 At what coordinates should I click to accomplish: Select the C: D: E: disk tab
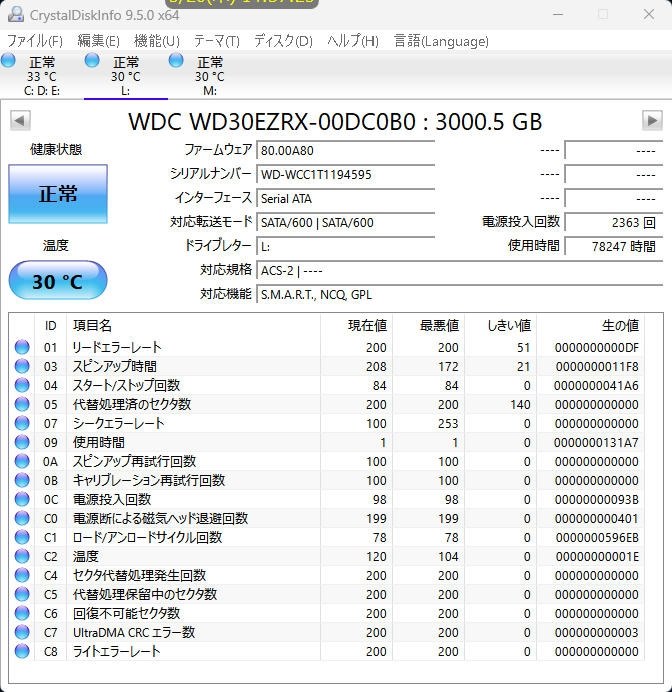click(x=42, y=75)
